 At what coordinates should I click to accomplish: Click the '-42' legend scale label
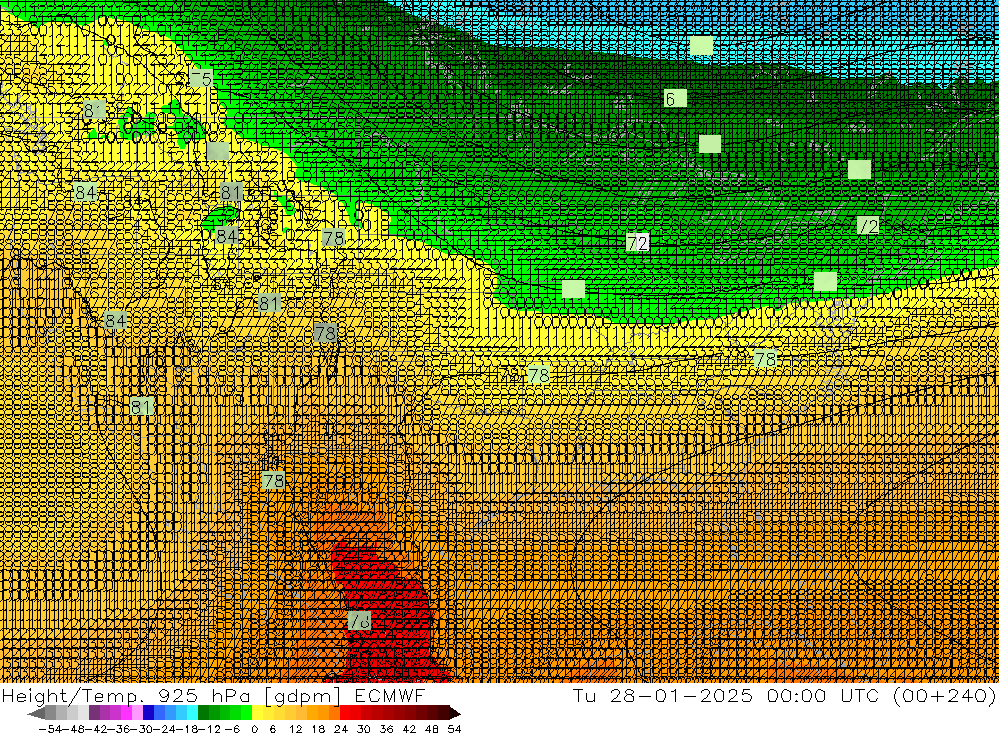(x=96, y=729)
